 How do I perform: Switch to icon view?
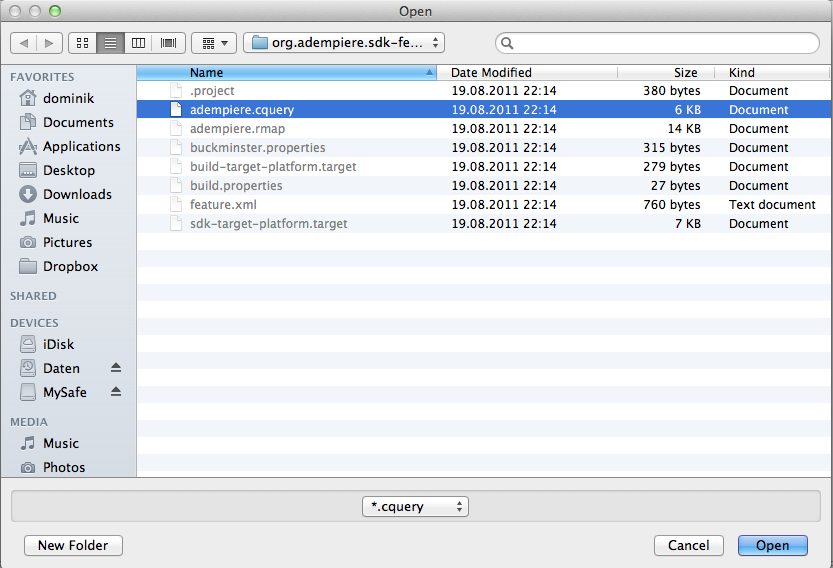83,43
